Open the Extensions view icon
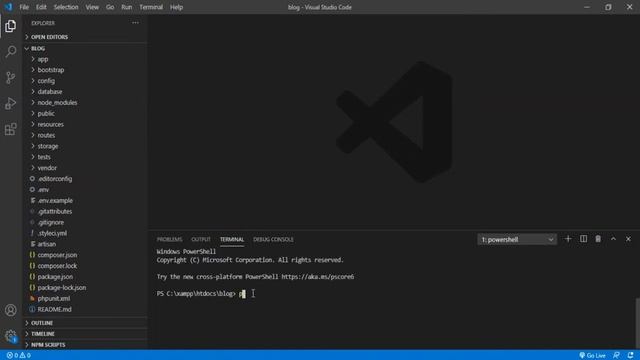 click(x=11, y=129)
